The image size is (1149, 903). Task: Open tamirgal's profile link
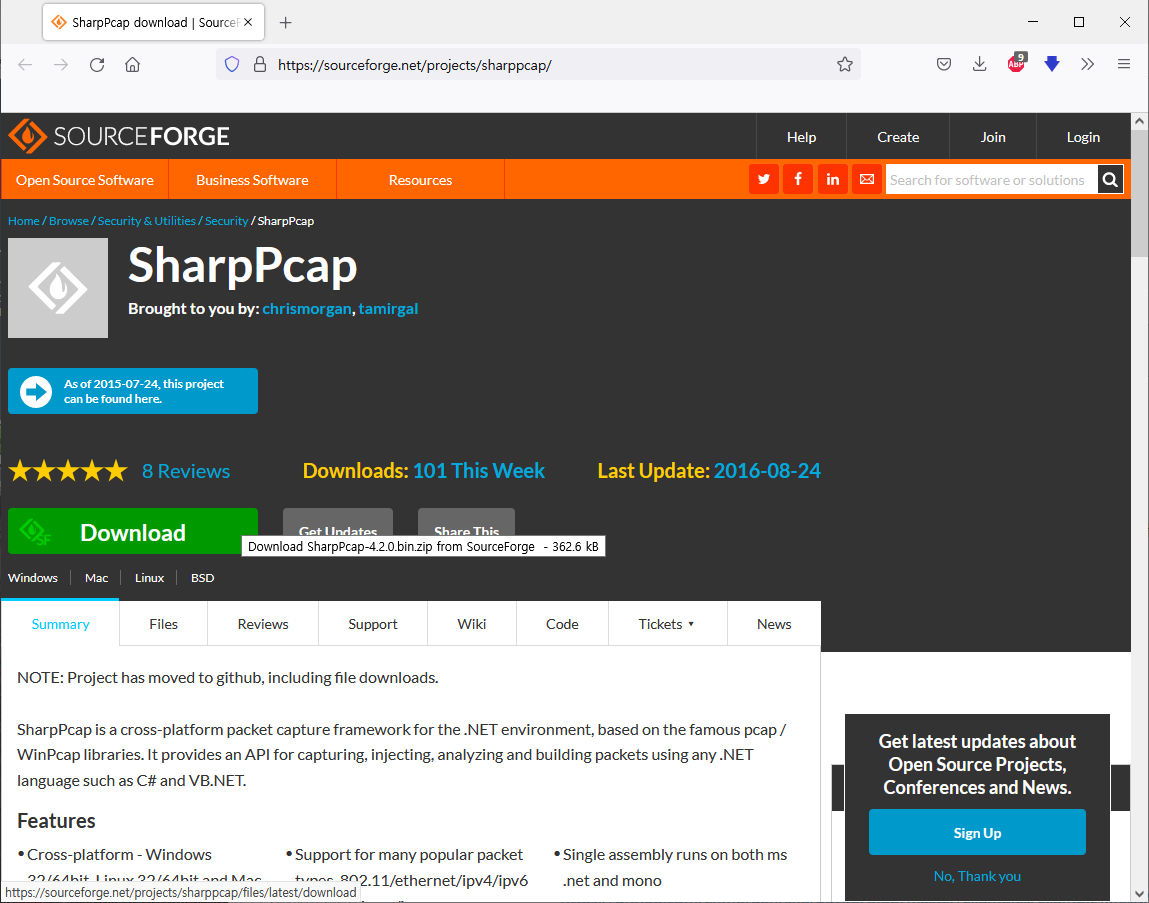click(x=388, y=309)
